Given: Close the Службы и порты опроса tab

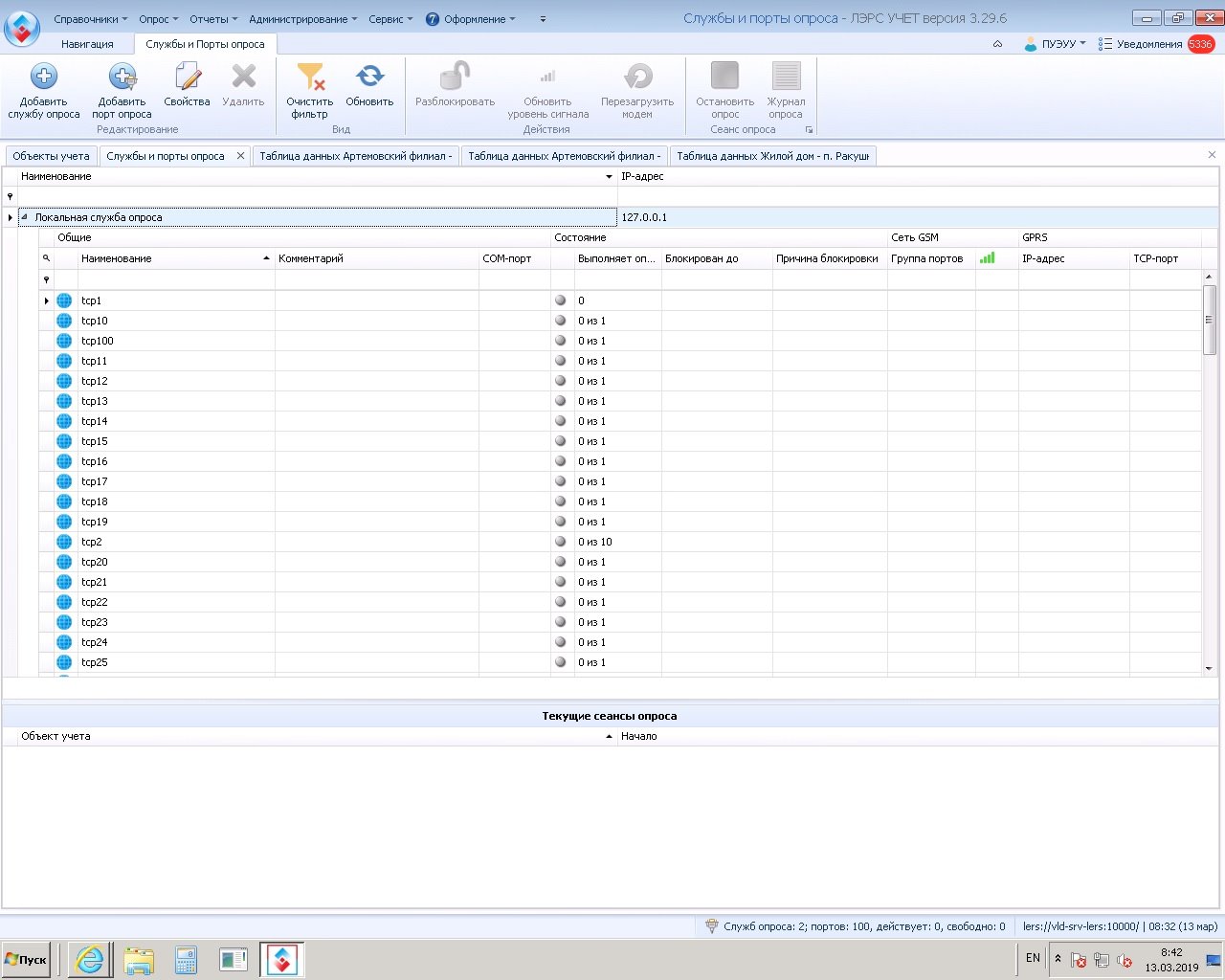Looking at the screenshot, I should click(x=240, y=156).
